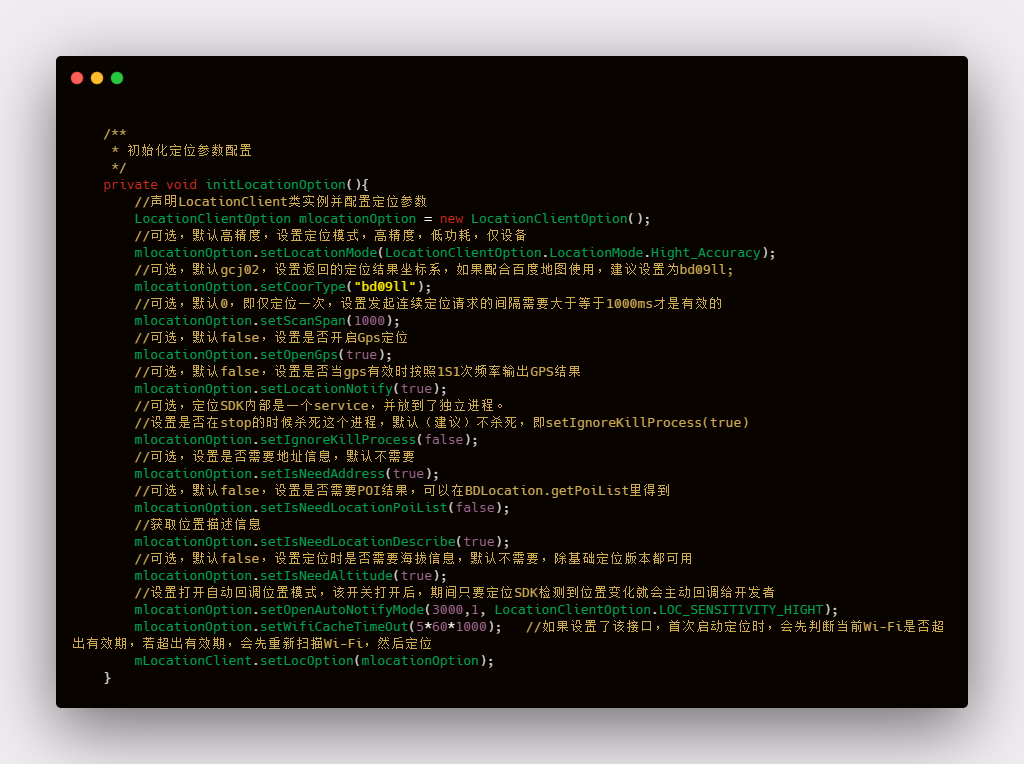Click the Hight_Accuracy constant
This screenshot has width=1024, height=764.
(705, 253)
